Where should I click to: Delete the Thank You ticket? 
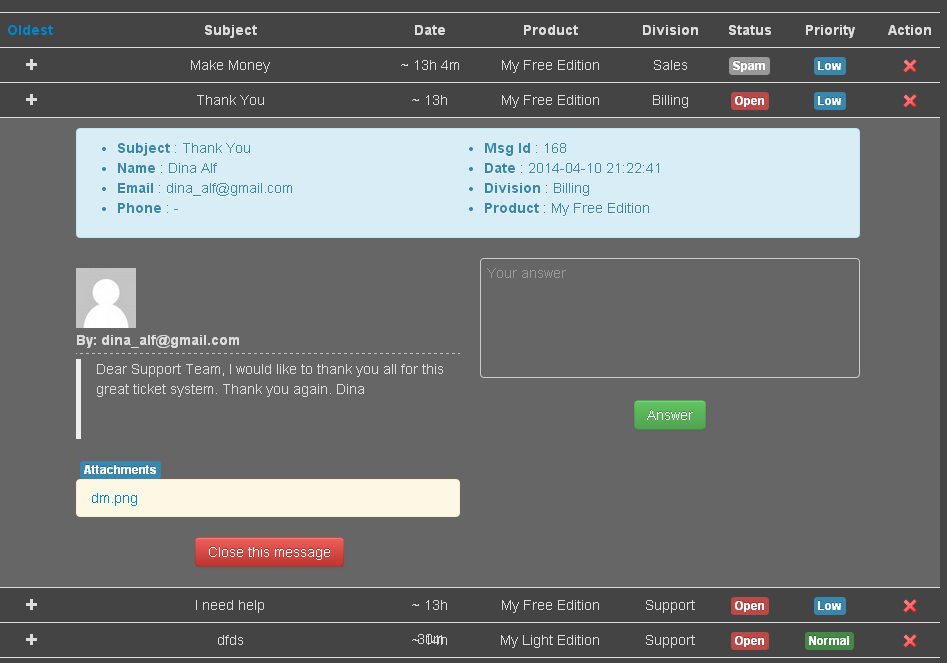coord(910,101)
